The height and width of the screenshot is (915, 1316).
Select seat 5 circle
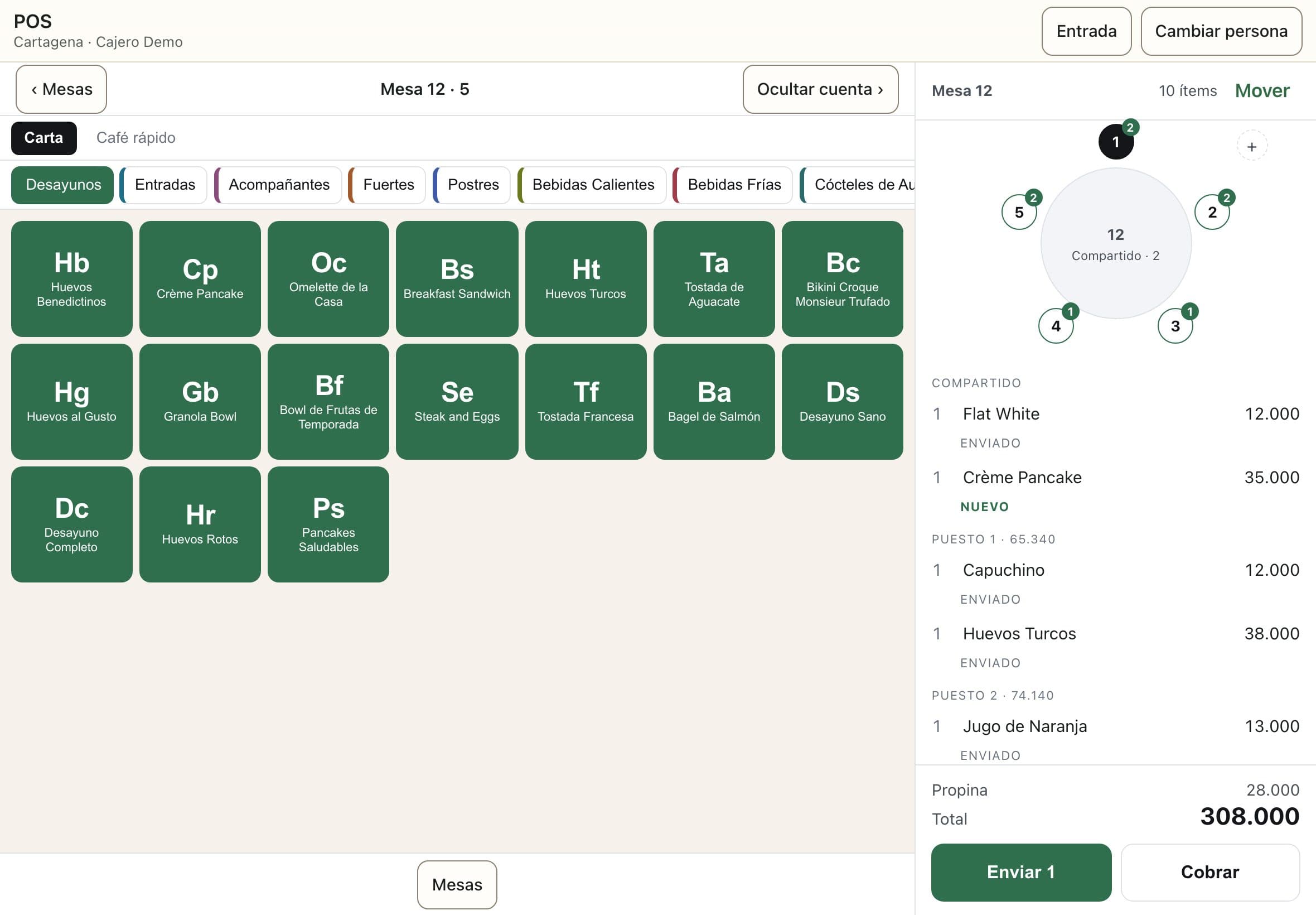pos(1019,212)
